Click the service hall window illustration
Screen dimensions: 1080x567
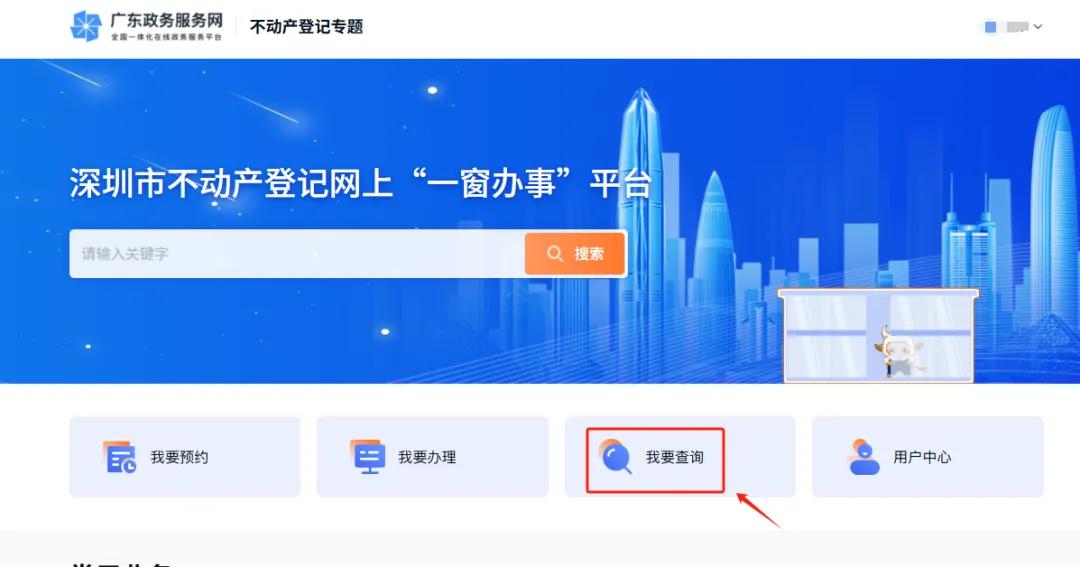878,336
